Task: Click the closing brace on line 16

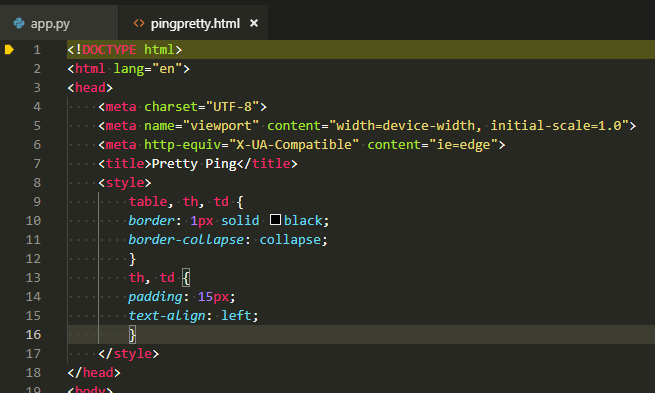Action: click(132, 335)
